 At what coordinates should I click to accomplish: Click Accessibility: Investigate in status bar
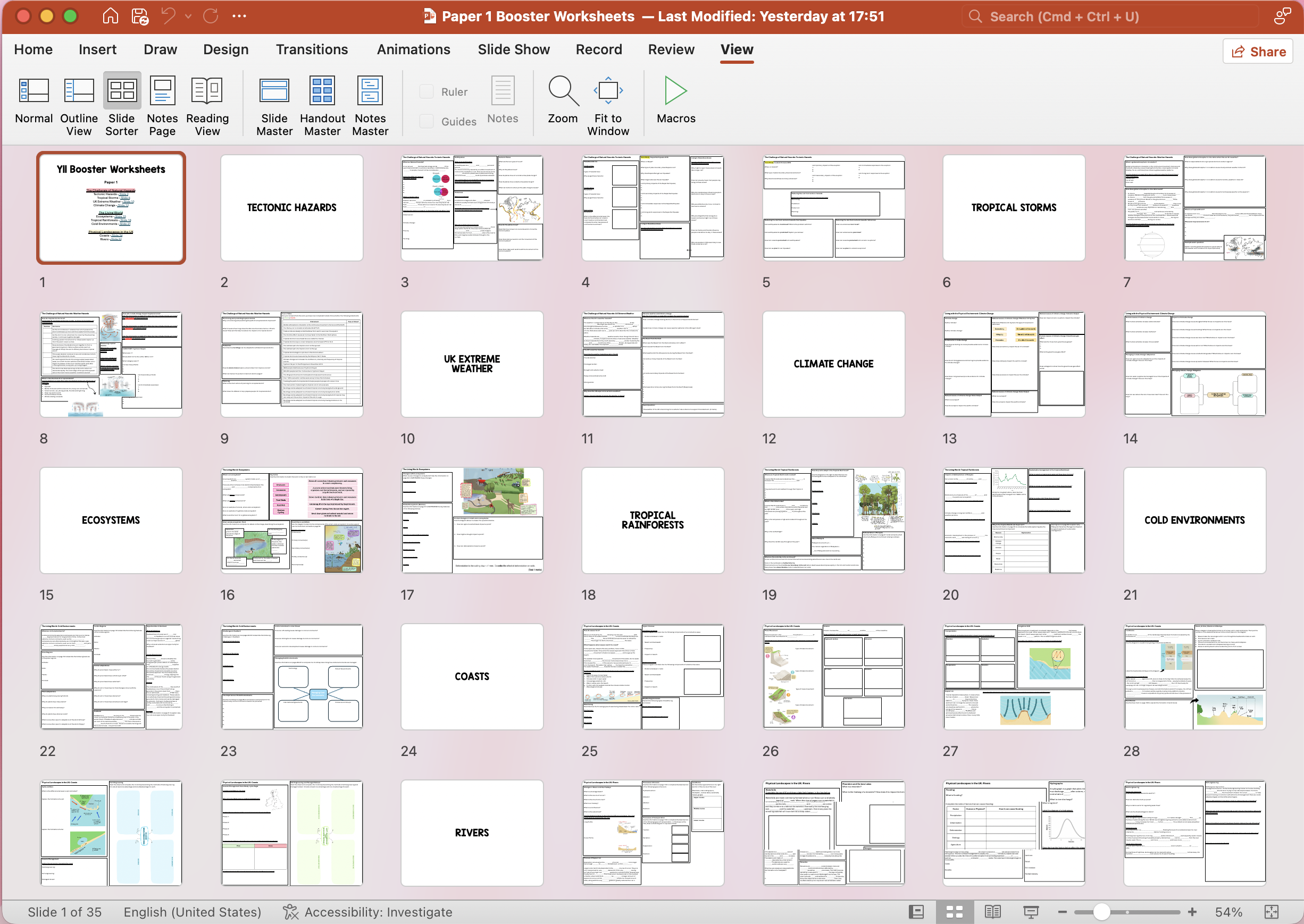(x=367, y=912)
